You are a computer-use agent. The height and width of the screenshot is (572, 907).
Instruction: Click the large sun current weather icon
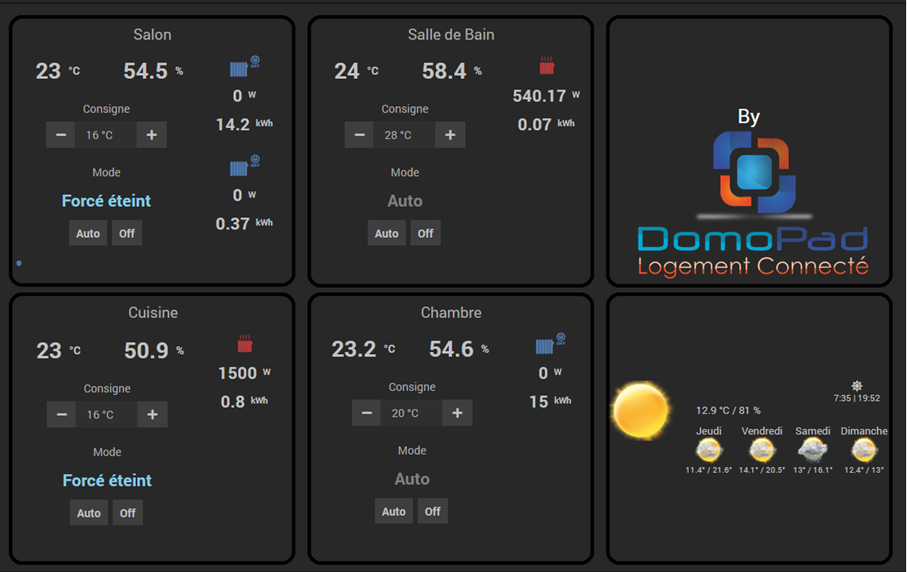pyautogui.click(x=640, y=409)
